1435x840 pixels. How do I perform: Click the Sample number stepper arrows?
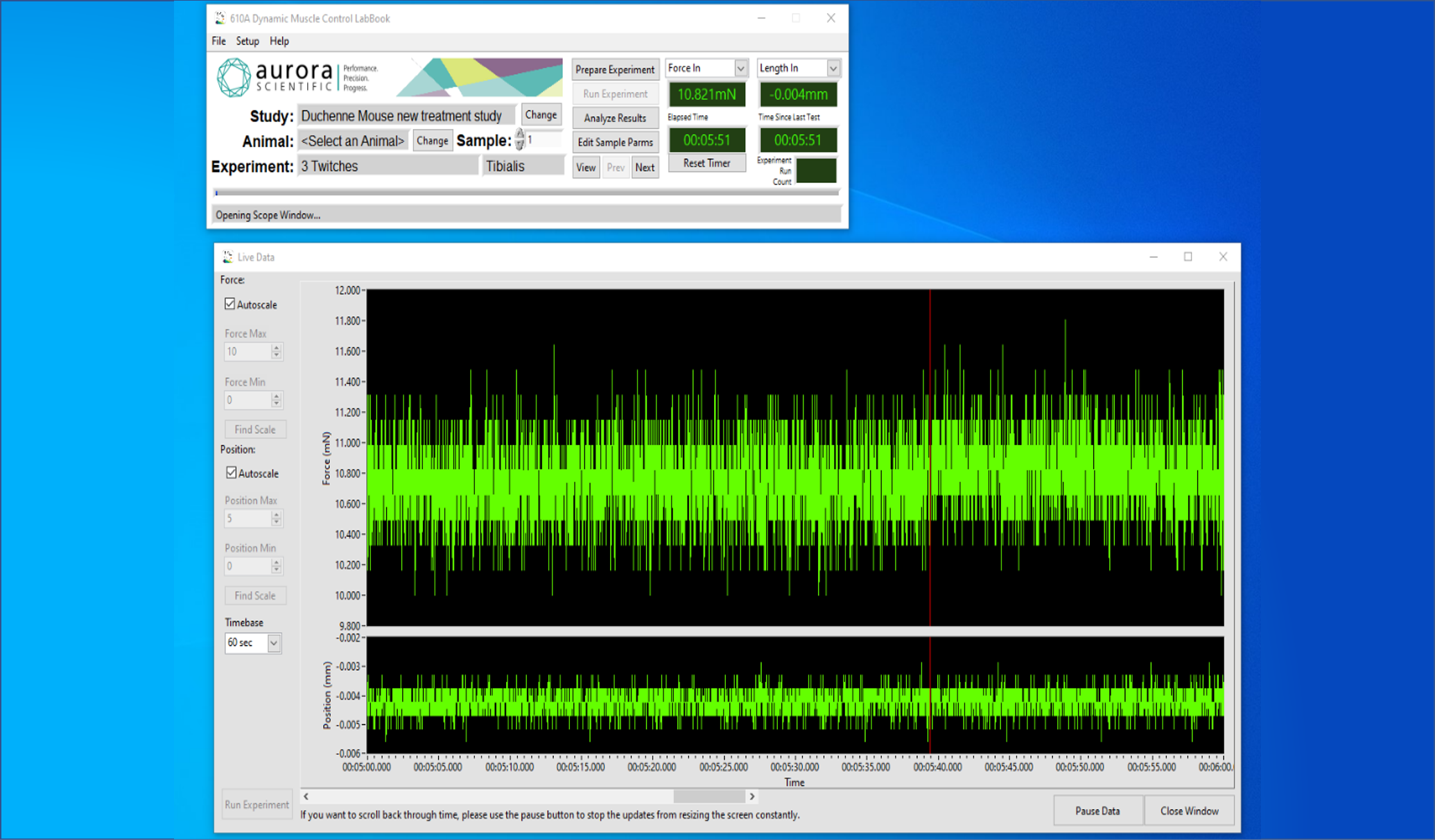pos(520,139)
